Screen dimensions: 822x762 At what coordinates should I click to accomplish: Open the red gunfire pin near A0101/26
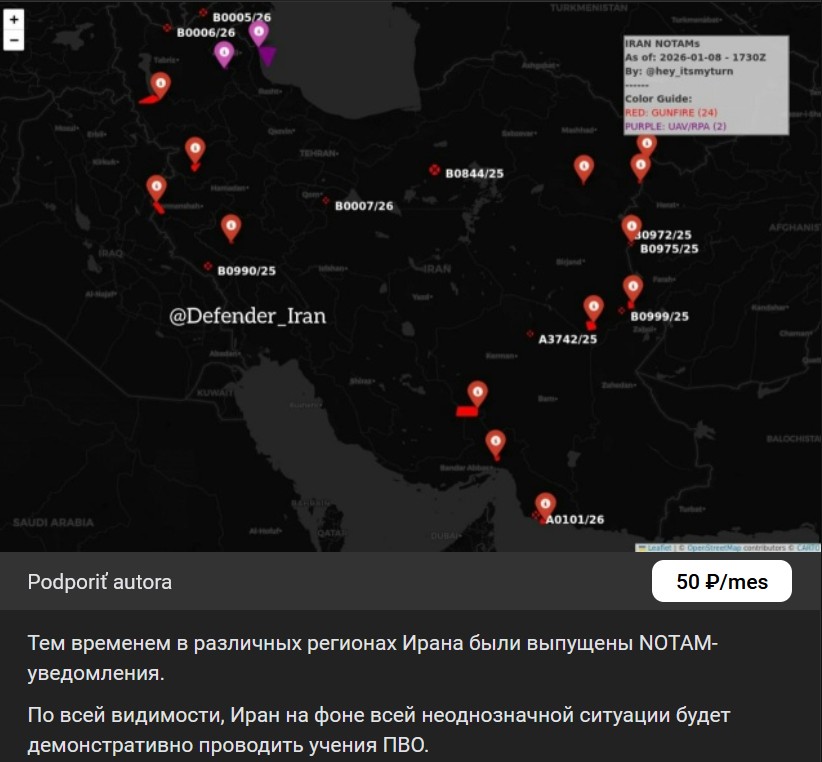tap(545, 504)
